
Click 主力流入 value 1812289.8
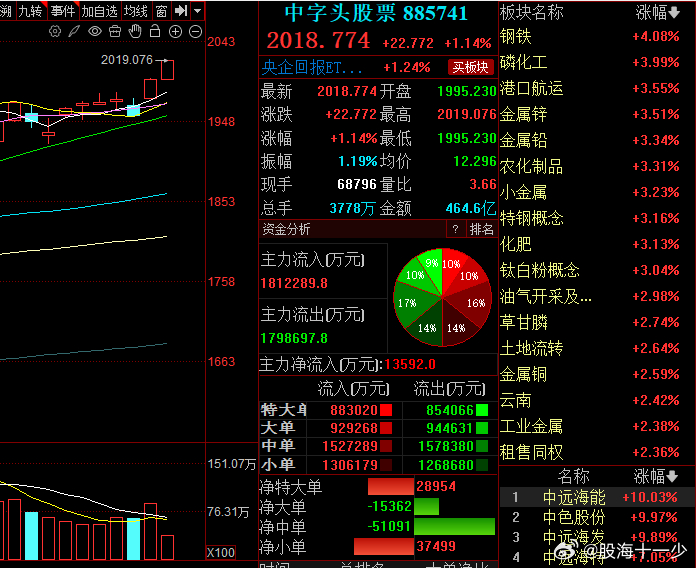pyautogui.click(x=294, y=283)
